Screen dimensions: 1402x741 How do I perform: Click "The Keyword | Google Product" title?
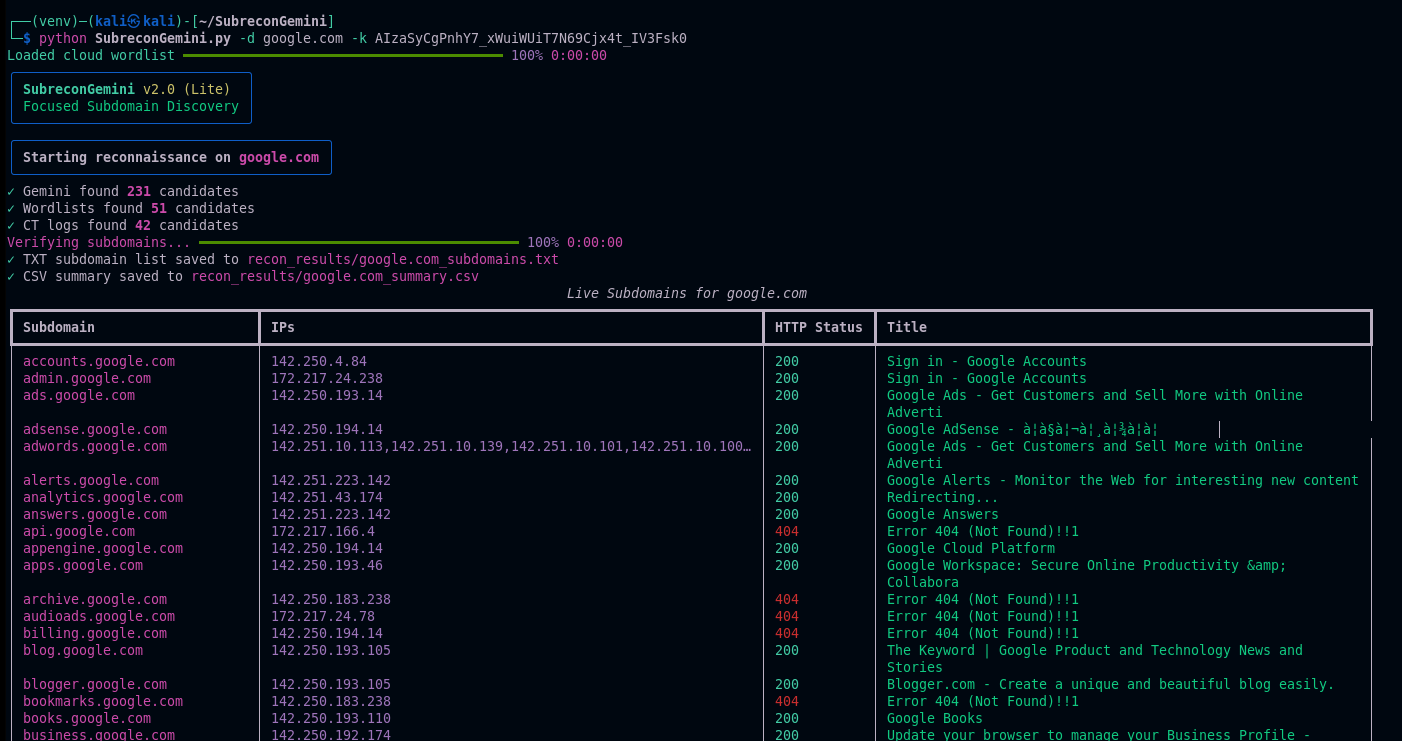1095,658
